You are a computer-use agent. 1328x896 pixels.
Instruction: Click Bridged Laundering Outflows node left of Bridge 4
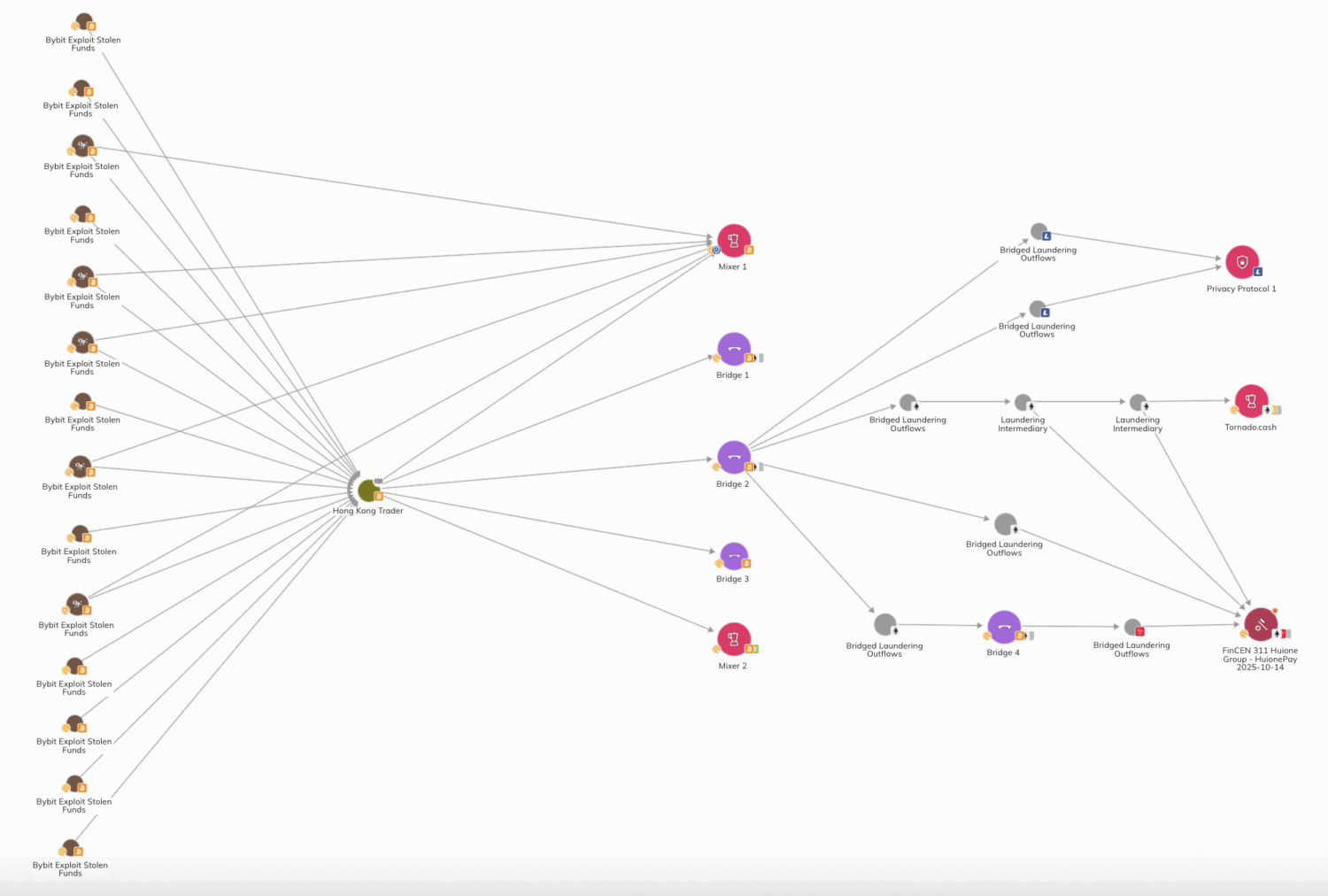point(884,625)
